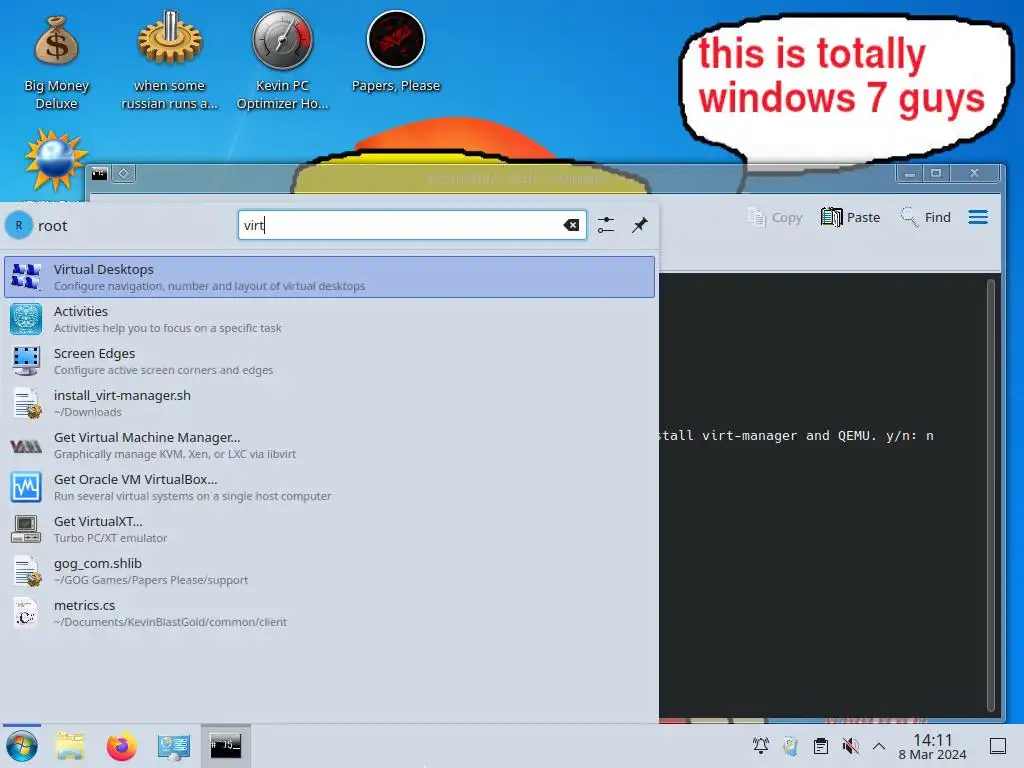Open Big Money Deluxe desktop icon
1024x768 pixels.
56,63
